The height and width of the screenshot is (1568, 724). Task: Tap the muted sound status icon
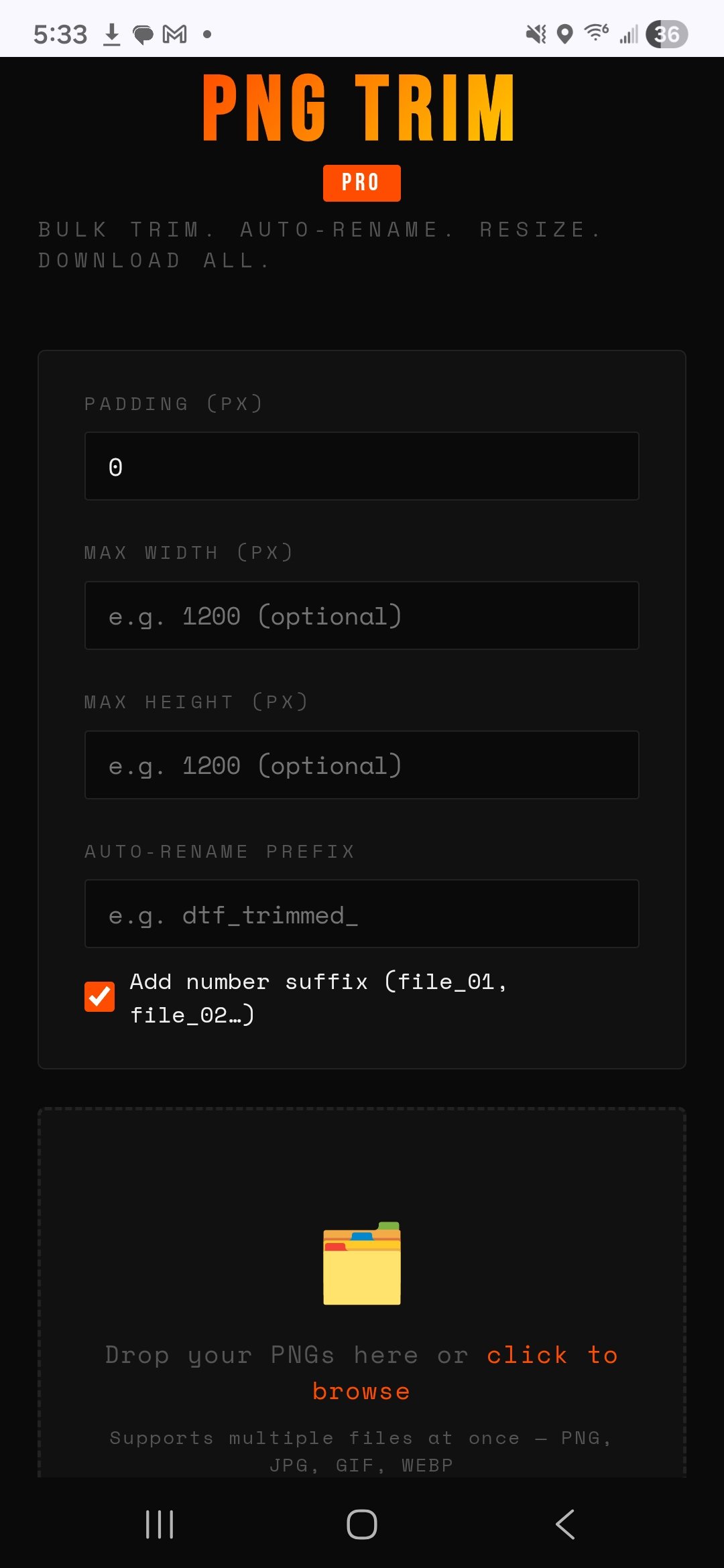[x=536, y=34]
